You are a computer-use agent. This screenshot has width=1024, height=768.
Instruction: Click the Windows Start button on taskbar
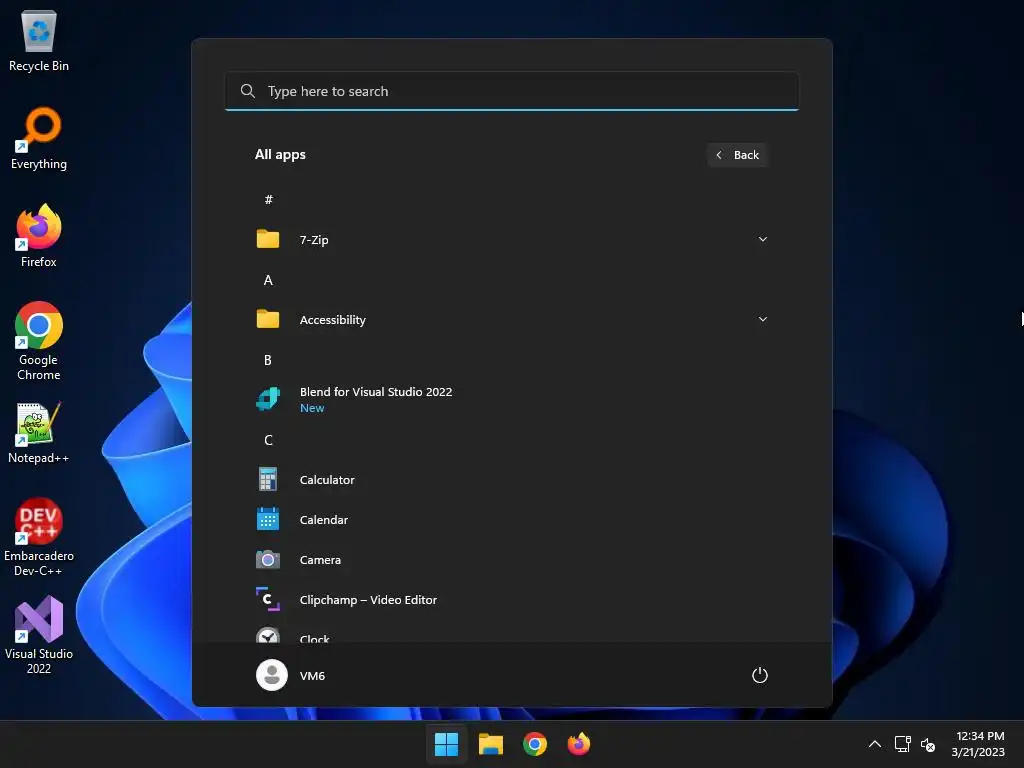[x=447, y=744]
